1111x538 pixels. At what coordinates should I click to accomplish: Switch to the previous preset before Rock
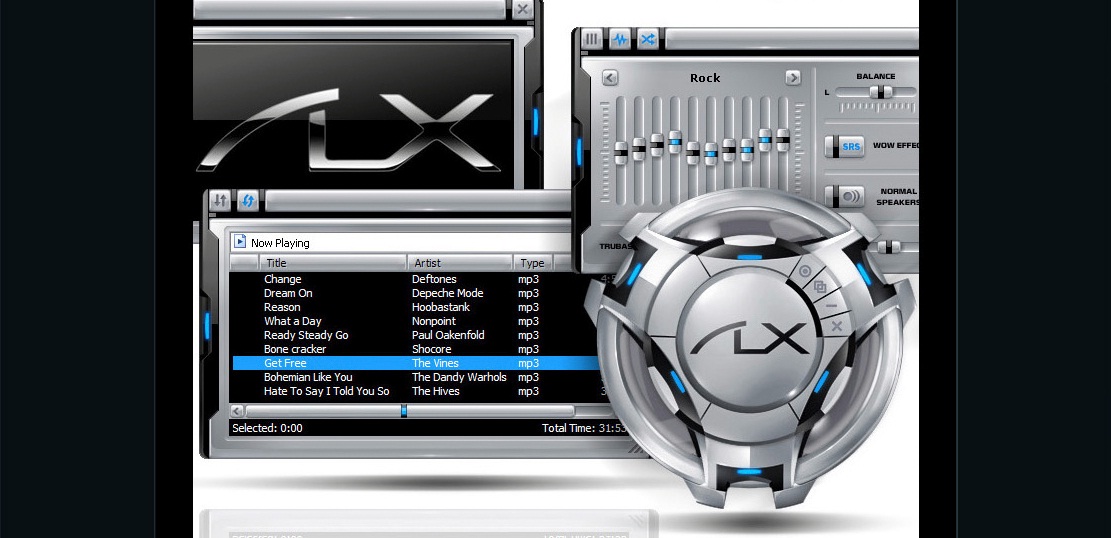coord(609,77)
